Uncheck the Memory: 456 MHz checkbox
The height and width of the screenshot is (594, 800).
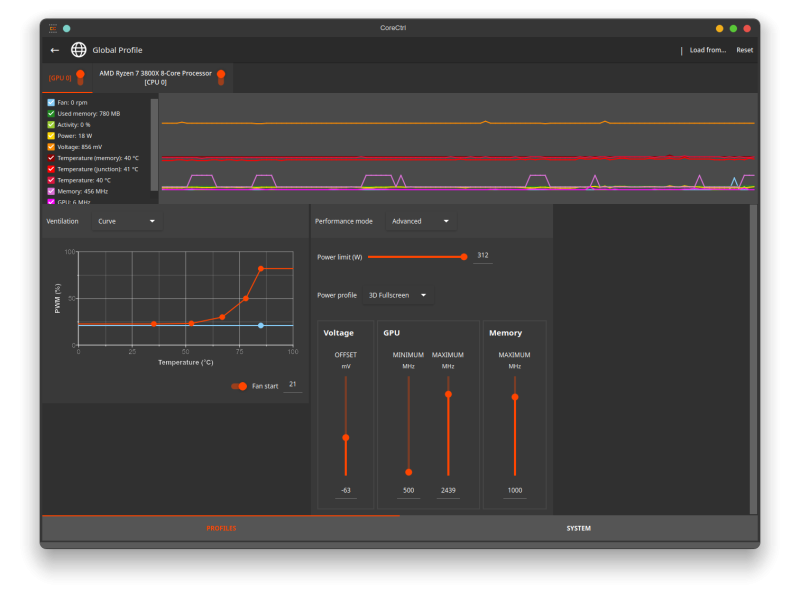tap(51, 191)
